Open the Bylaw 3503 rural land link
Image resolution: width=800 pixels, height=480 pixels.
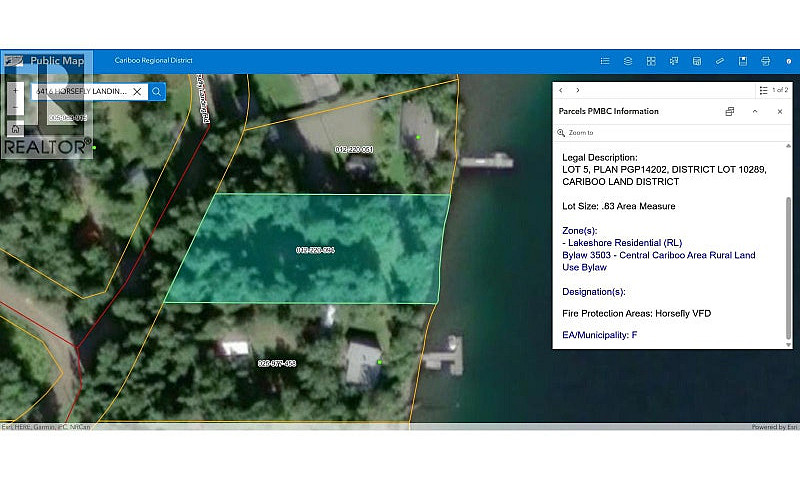click(x=659, y=261)
